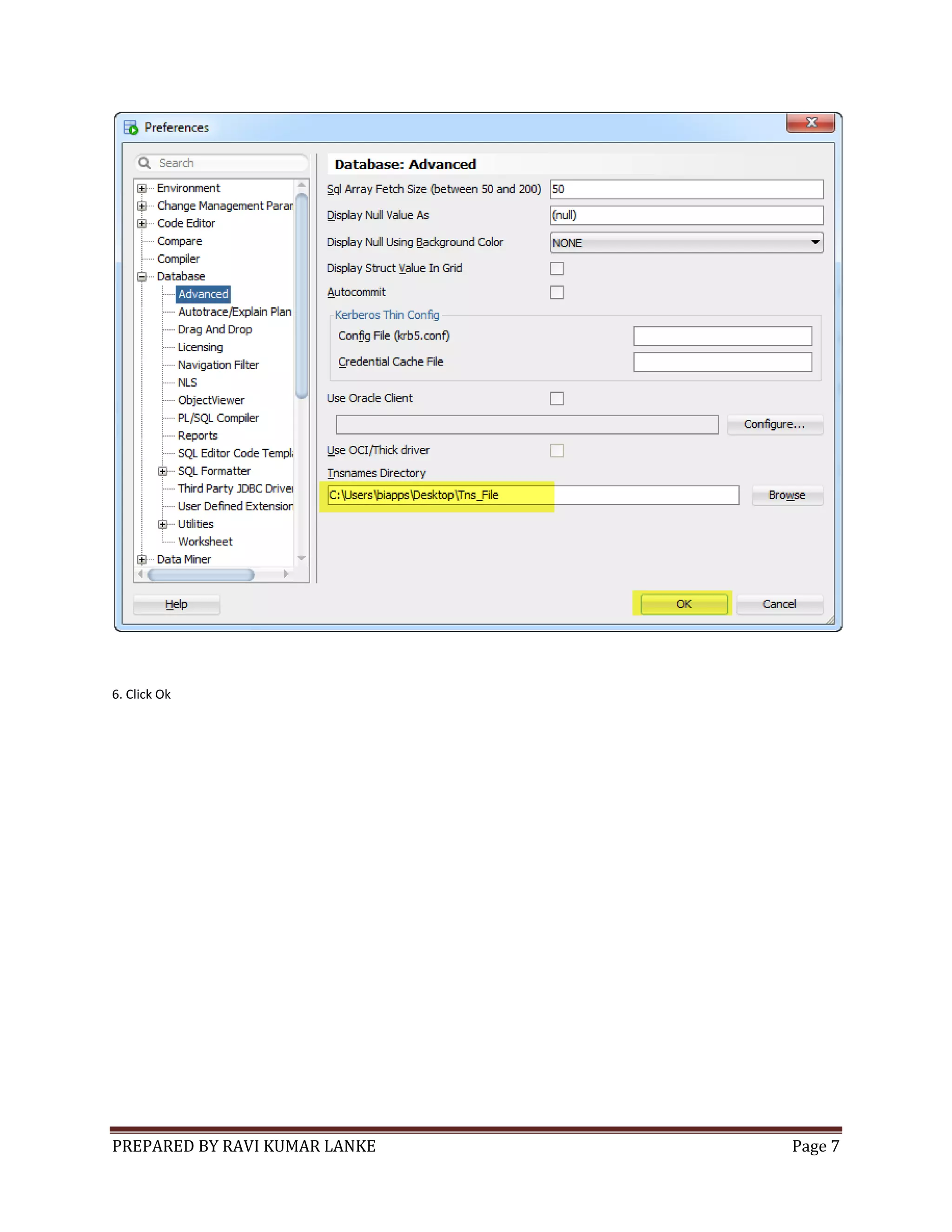Click right arrow of horizontal scrollbar
This screenshot has height=1232, width=952.
[x=286, y=574]
